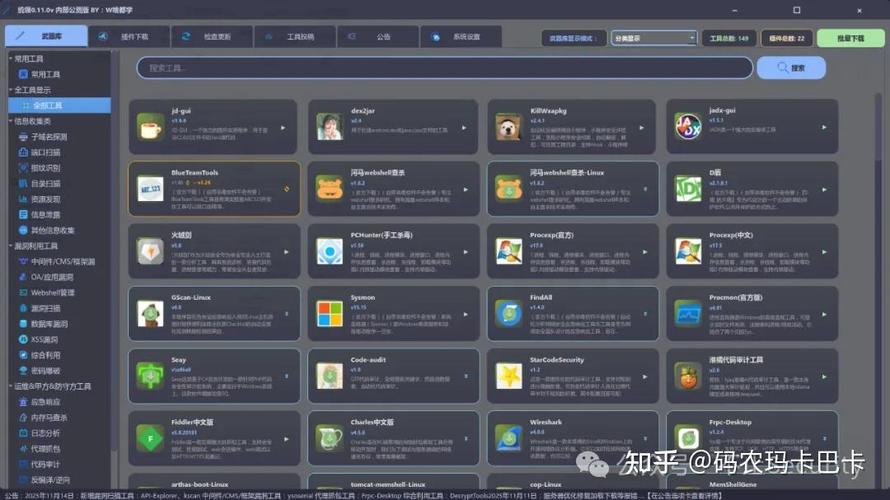The width and height of the screenshot is (890, 500).
Task: Click the 搜索 search button
Action: point(791,68)
